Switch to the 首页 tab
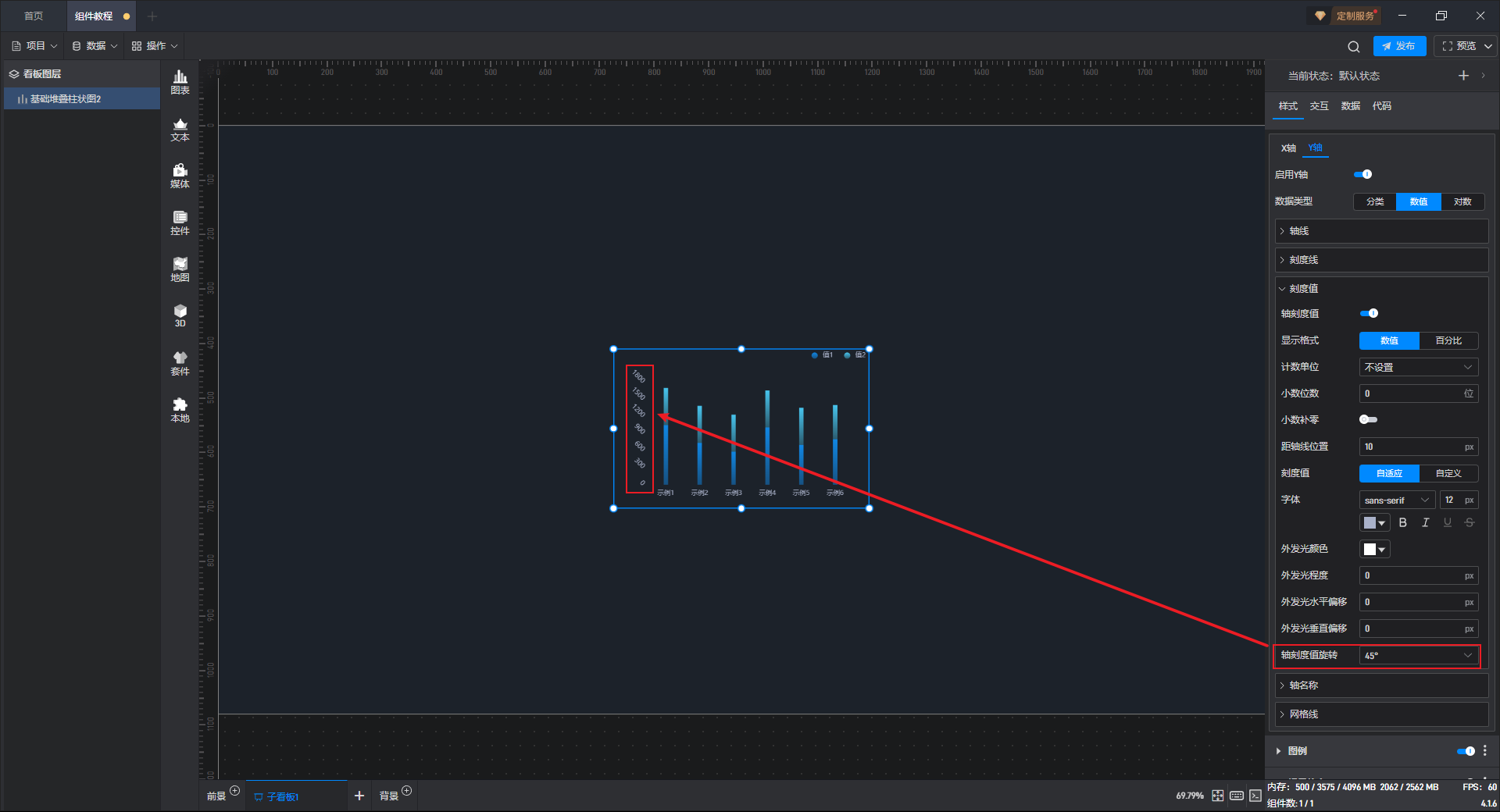1500x812 pixels. click(x=33, y=16)
